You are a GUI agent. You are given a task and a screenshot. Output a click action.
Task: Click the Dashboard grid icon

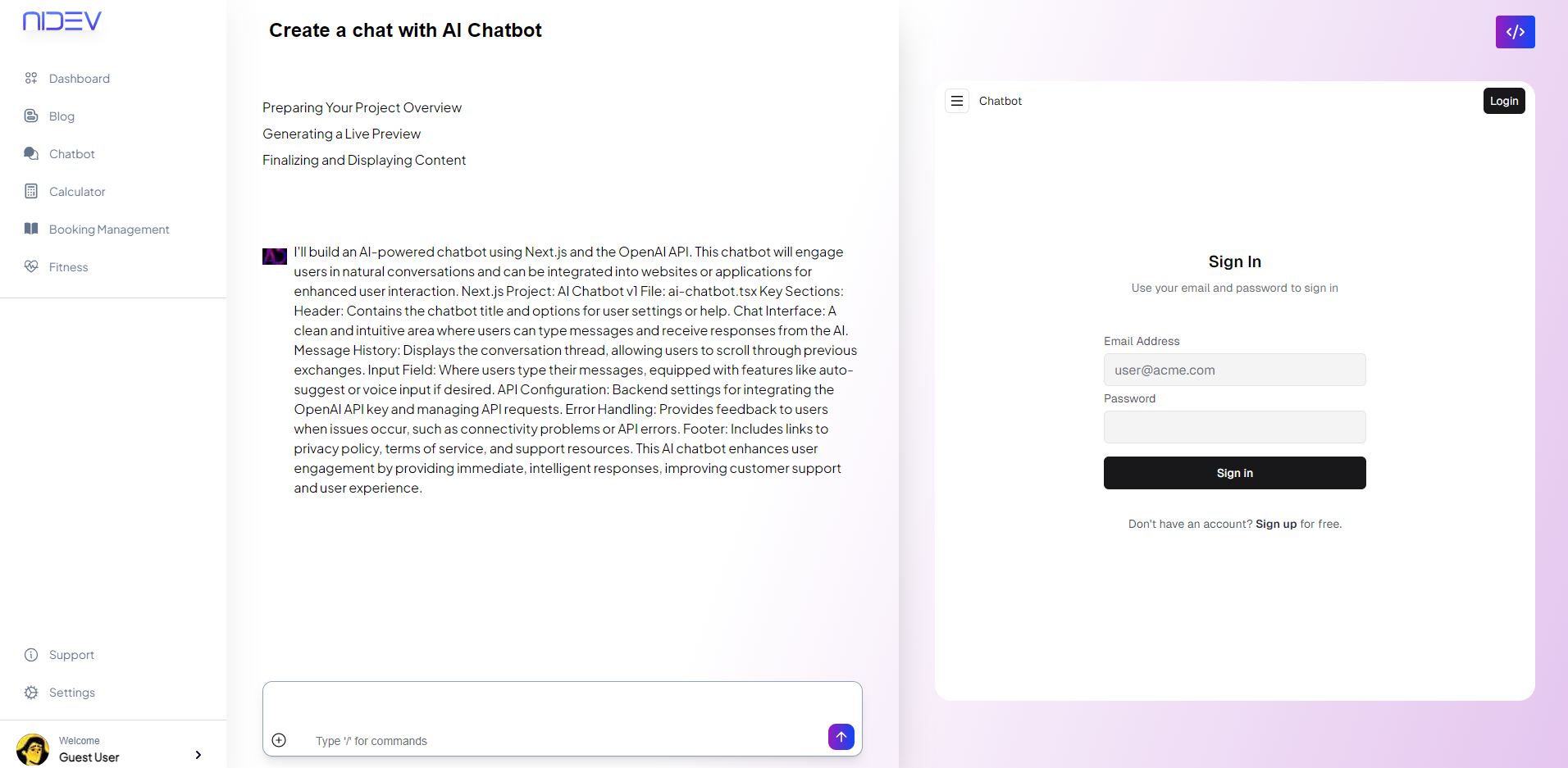click(x=31, y=78)
